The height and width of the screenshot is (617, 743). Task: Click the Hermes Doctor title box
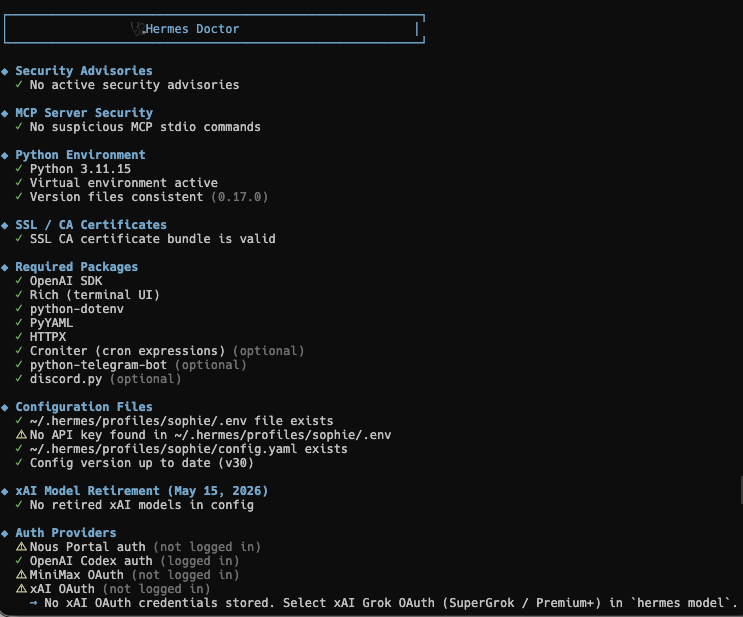click(214, 29)
